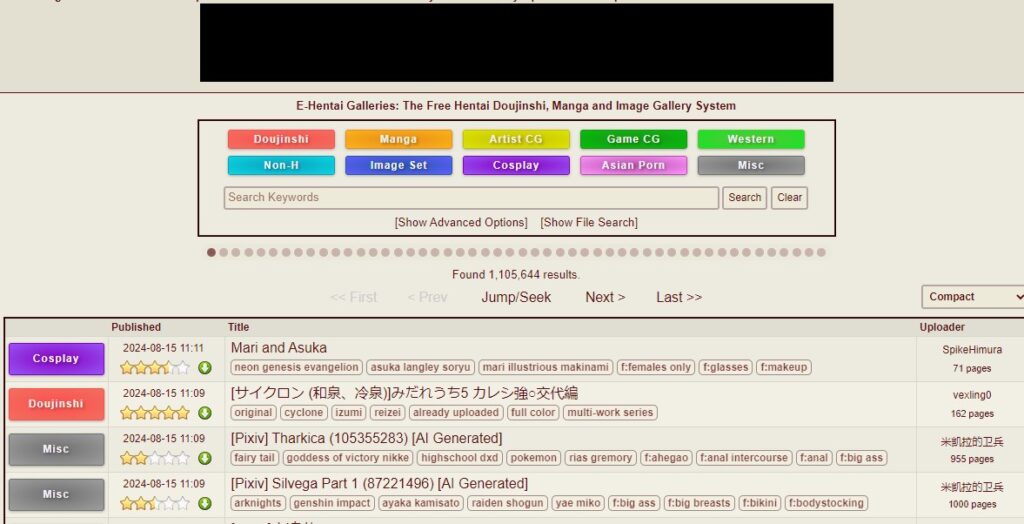Click the Clear button

click(790, 198)
